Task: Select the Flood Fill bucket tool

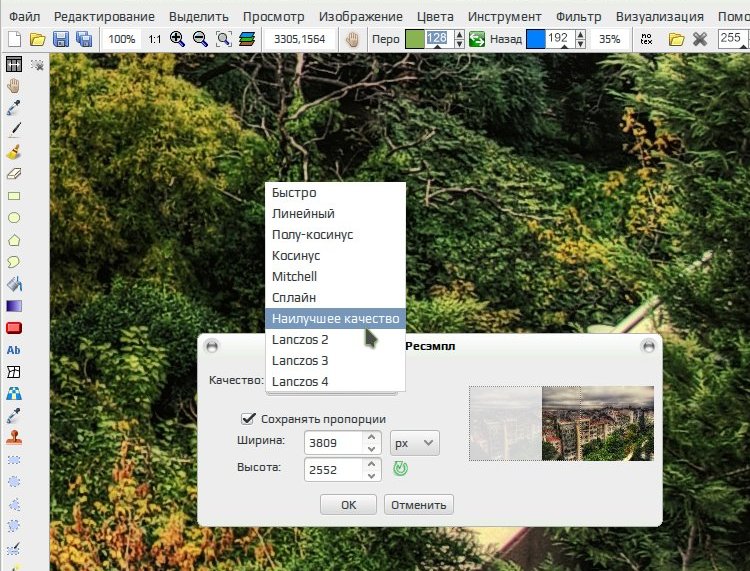Action: [x=14, y=284]
